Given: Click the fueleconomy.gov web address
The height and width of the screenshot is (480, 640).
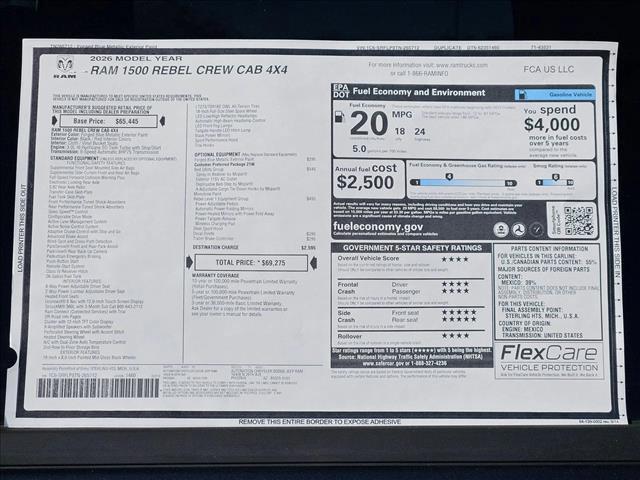Looking at the screenshot, I should [378, 227].
